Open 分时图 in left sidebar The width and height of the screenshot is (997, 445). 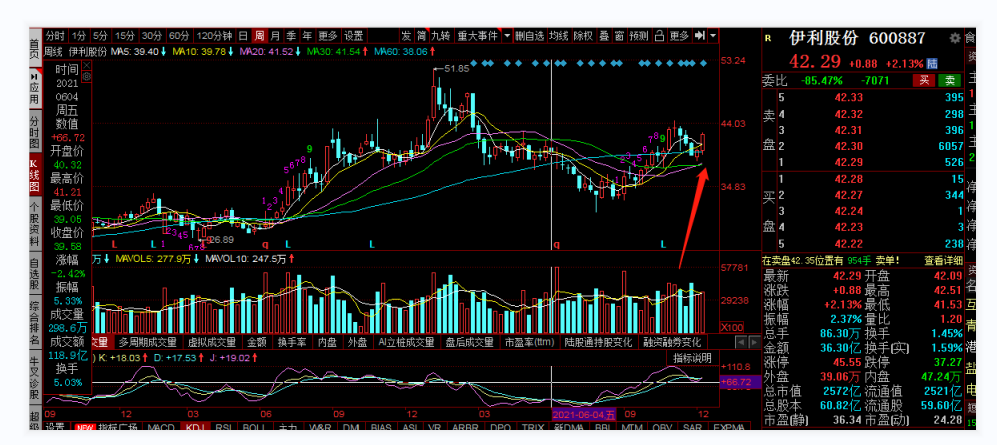tap(35, 132)
